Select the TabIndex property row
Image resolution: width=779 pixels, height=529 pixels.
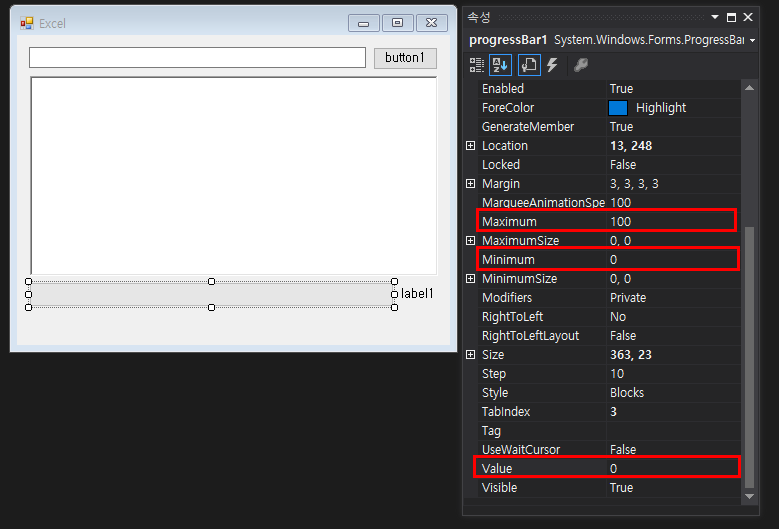point(609,412)
